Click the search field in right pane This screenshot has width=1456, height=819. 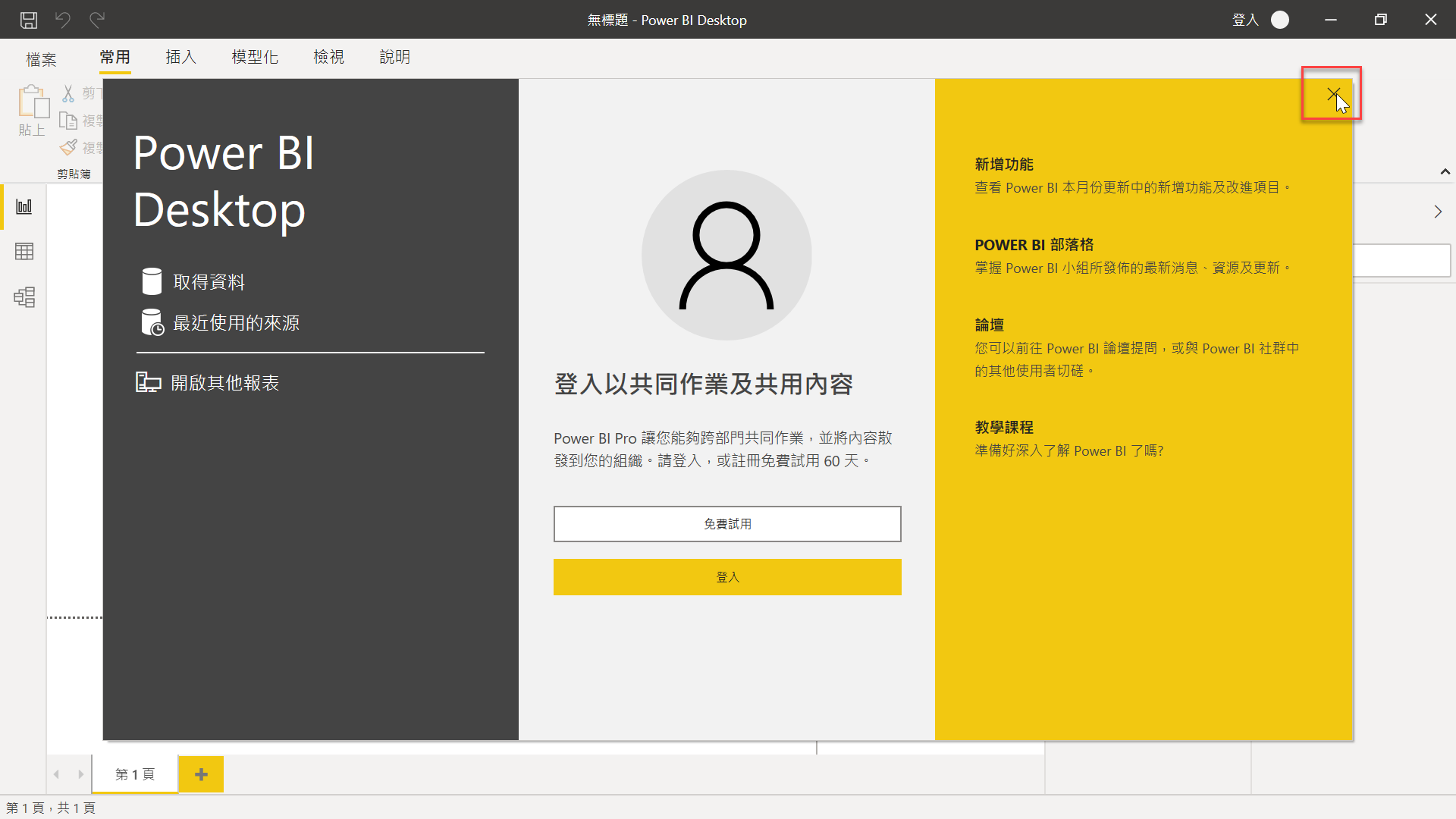(x=1402, y=260)
